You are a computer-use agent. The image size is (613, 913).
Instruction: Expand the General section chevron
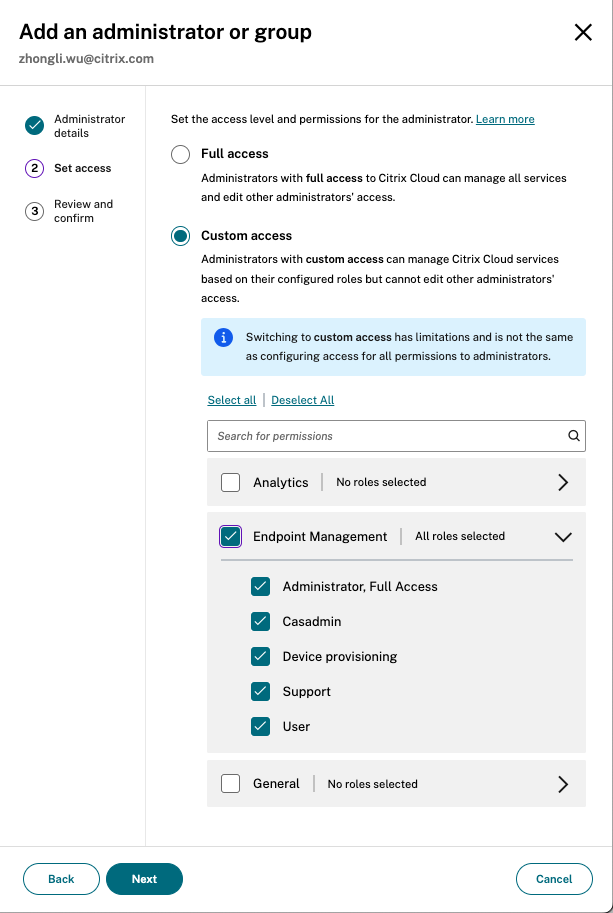563,784
